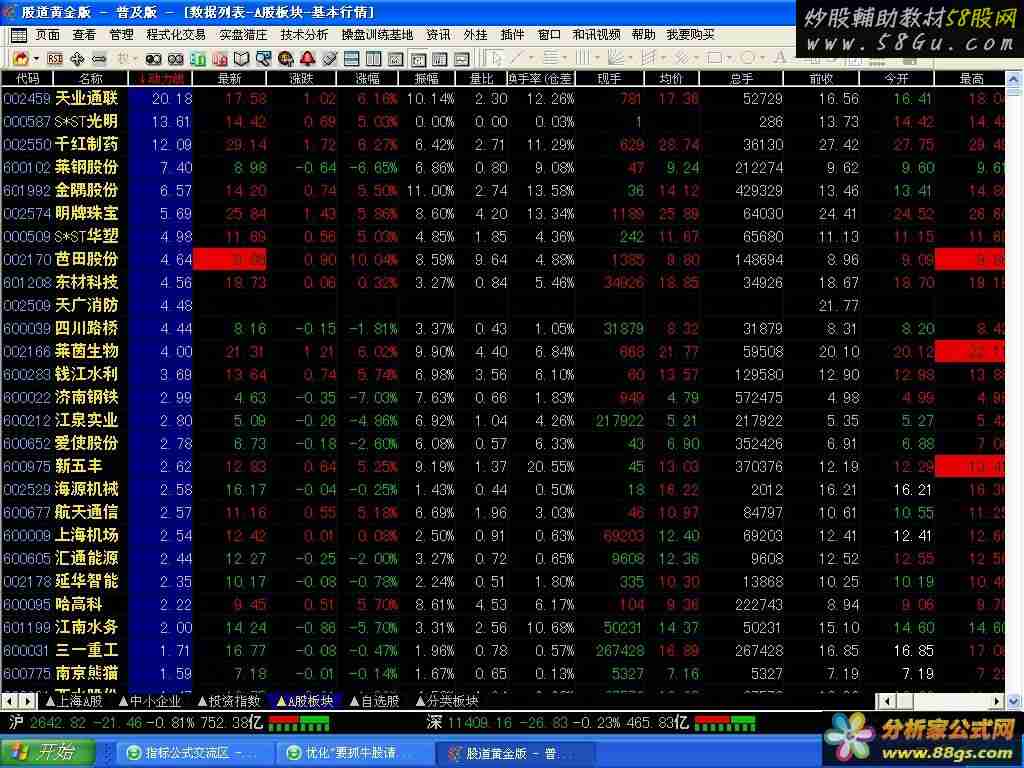Select stock row 南京熊猫

coord(503,673)
